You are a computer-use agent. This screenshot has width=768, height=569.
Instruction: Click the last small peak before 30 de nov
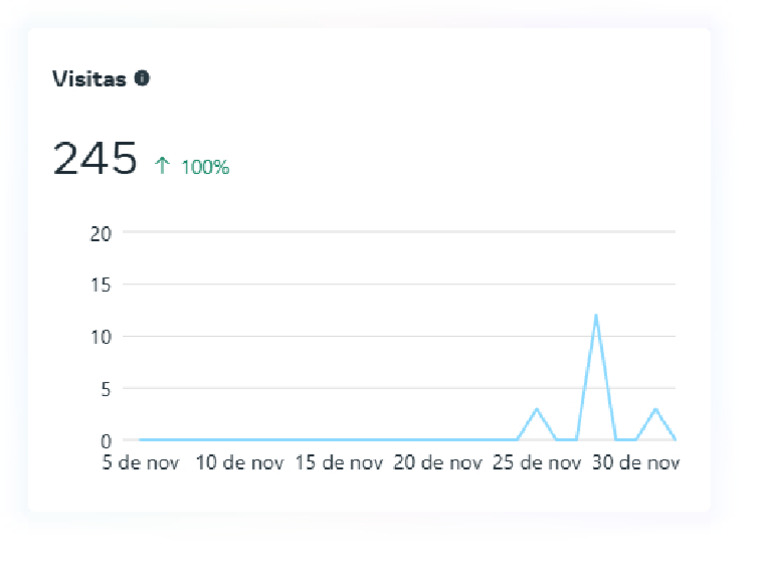655,409
